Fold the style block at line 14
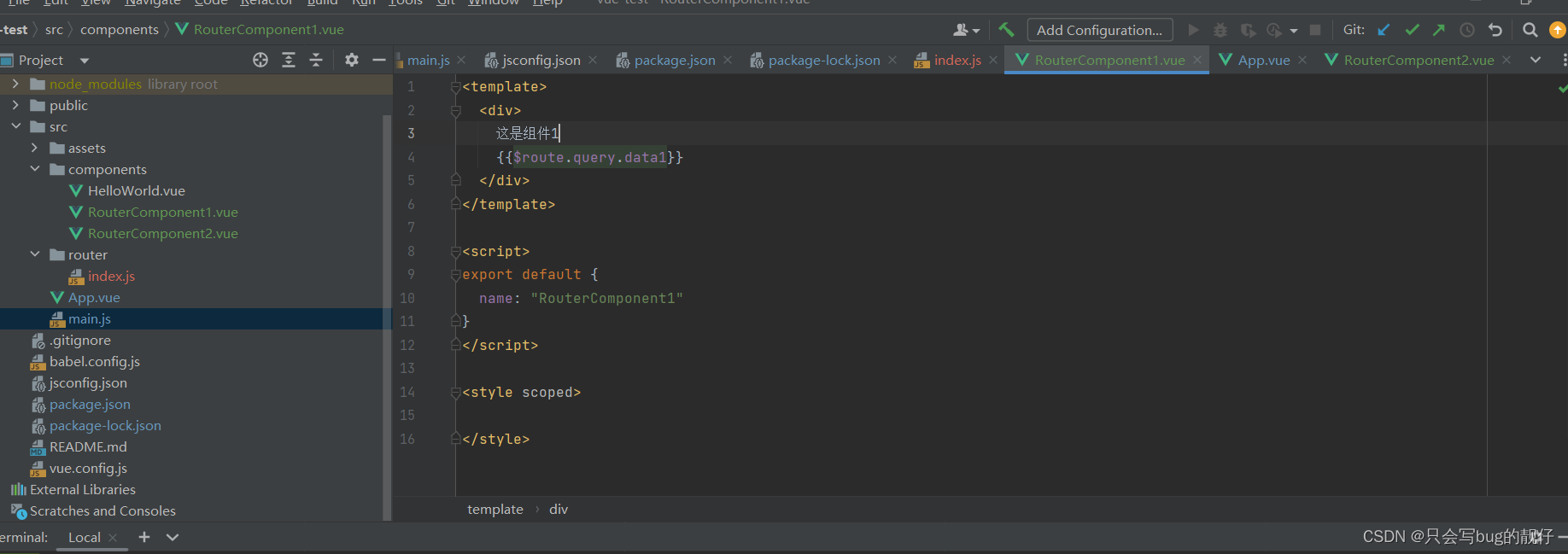This screenshot has height=554, width=1568. (455, 392)
